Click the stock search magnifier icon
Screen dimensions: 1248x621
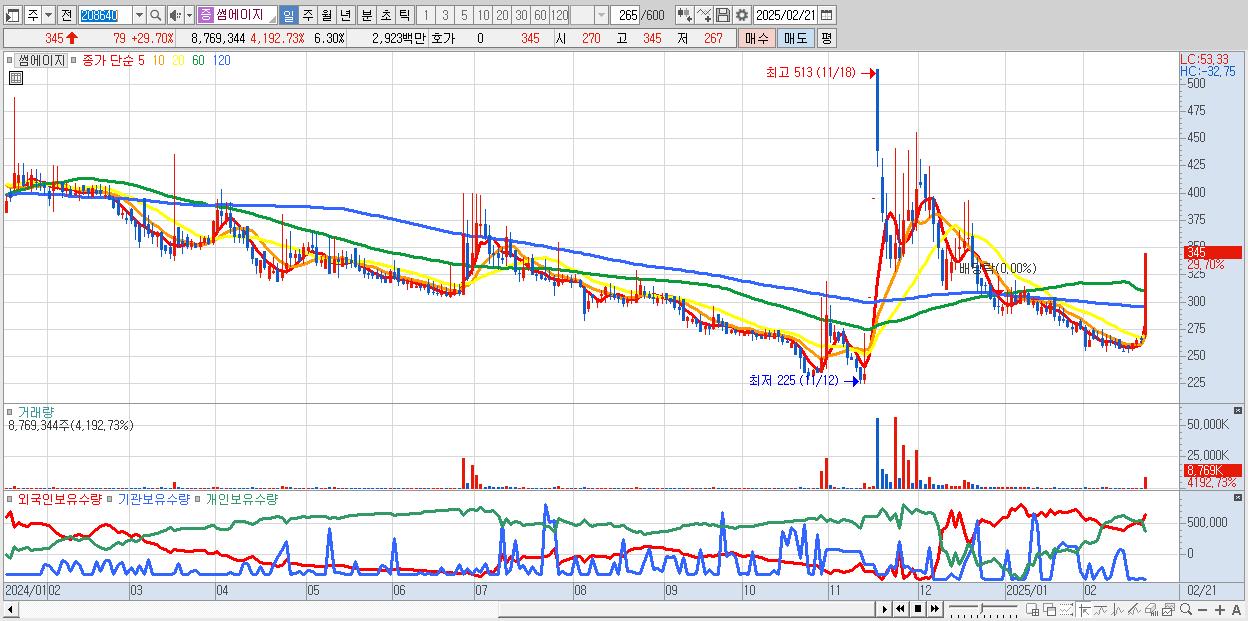coord(155,15)
